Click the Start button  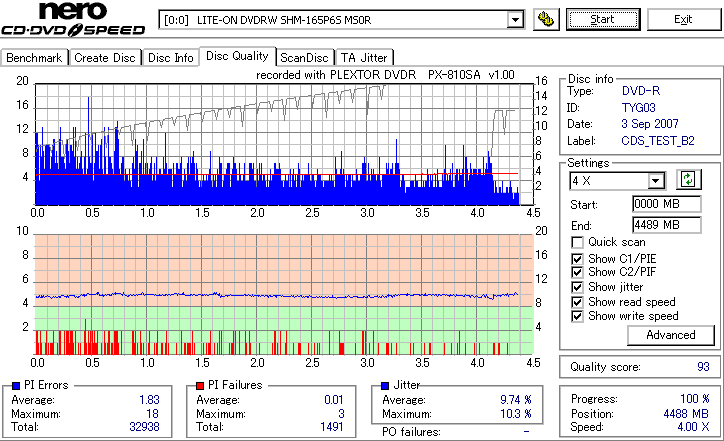[603, 19]
